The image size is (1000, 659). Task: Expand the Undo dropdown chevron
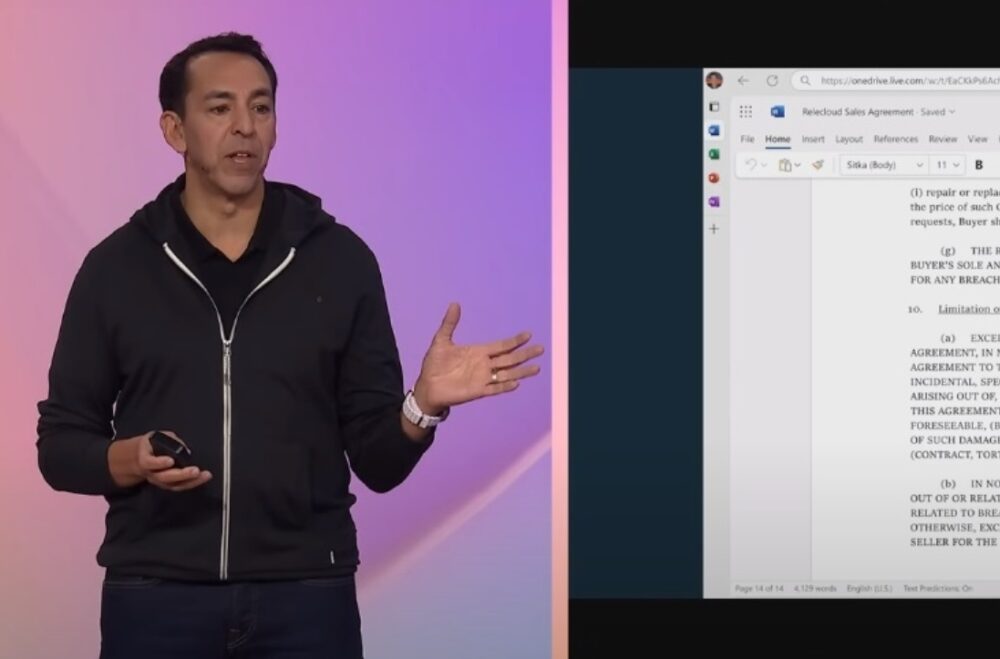click(764, 166)
